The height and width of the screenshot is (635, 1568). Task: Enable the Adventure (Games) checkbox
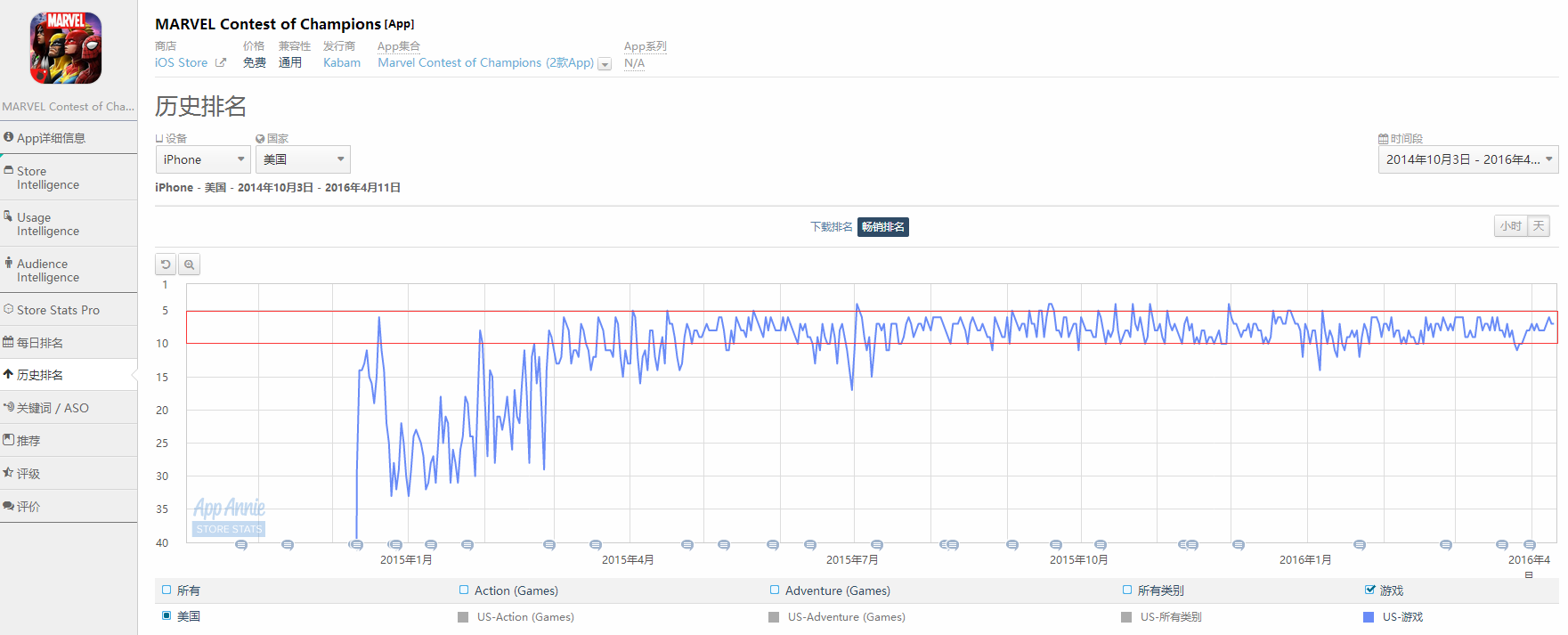coord(775,590)
